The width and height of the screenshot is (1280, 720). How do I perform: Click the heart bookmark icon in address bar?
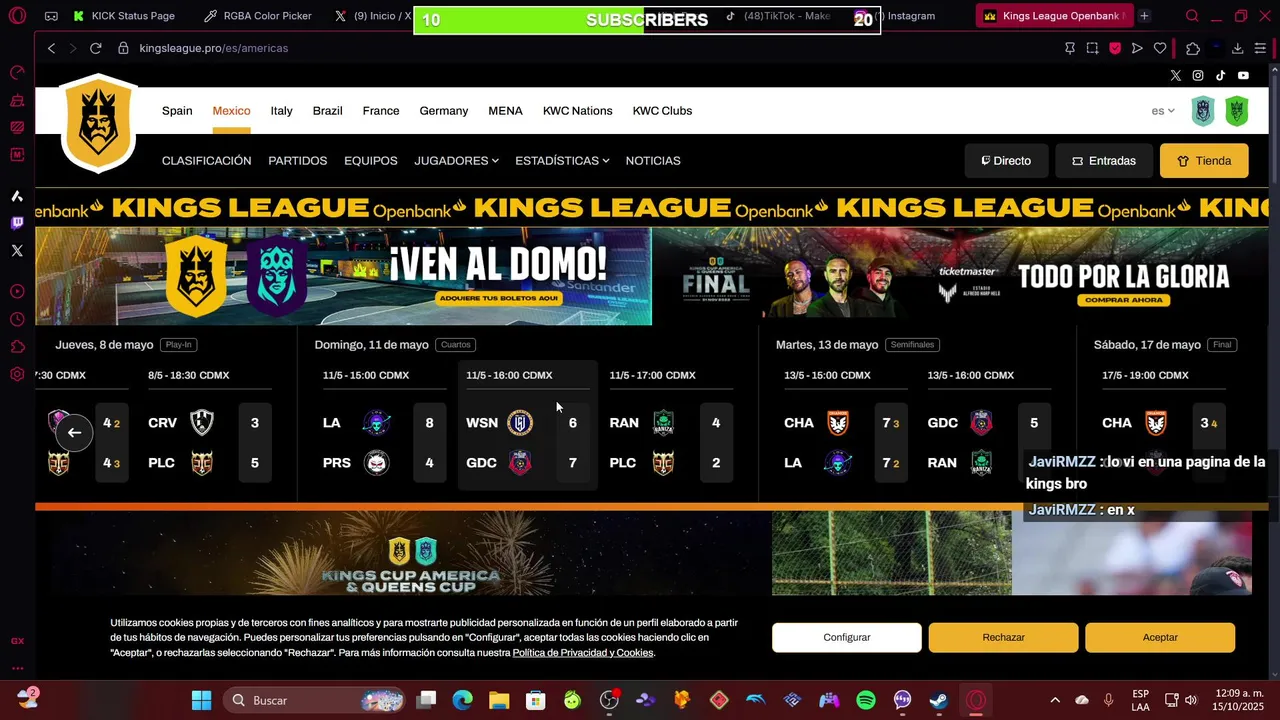[1160, 48]
